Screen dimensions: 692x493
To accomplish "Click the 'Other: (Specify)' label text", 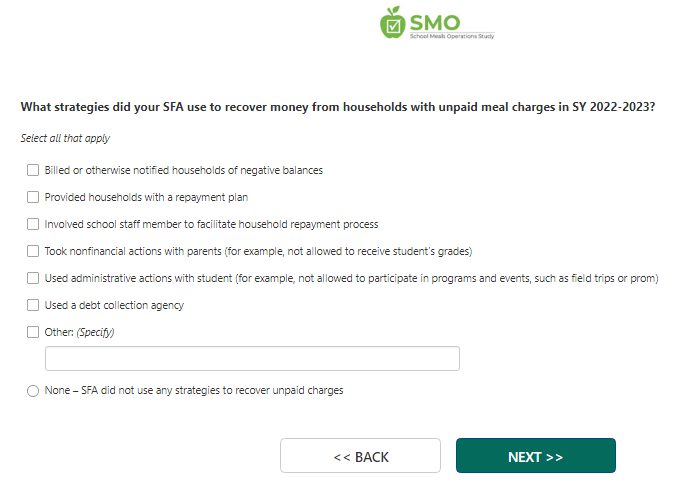I will click(79, 332).
